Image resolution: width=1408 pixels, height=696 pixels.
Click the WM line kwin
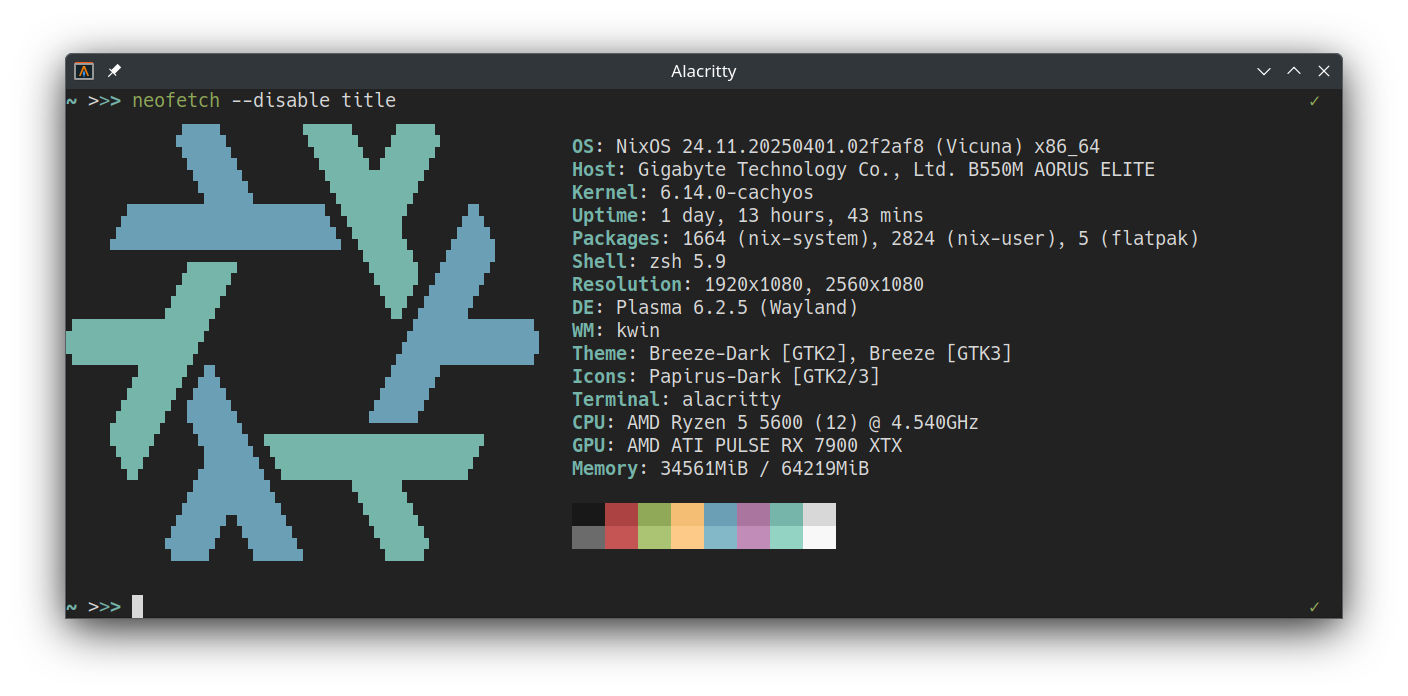coord(616,330)
